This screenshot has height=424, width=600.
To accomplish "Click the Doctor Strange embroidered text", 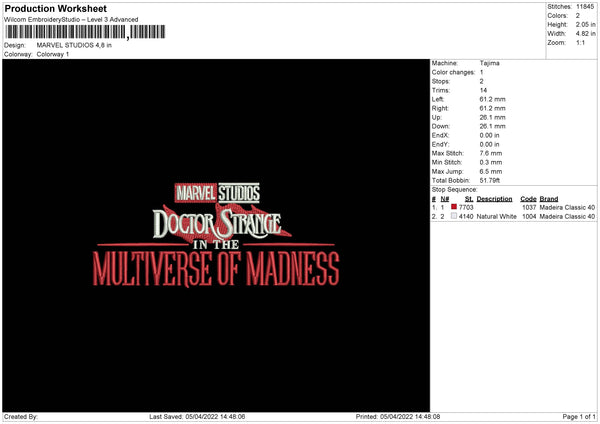I will pos(217,224).
